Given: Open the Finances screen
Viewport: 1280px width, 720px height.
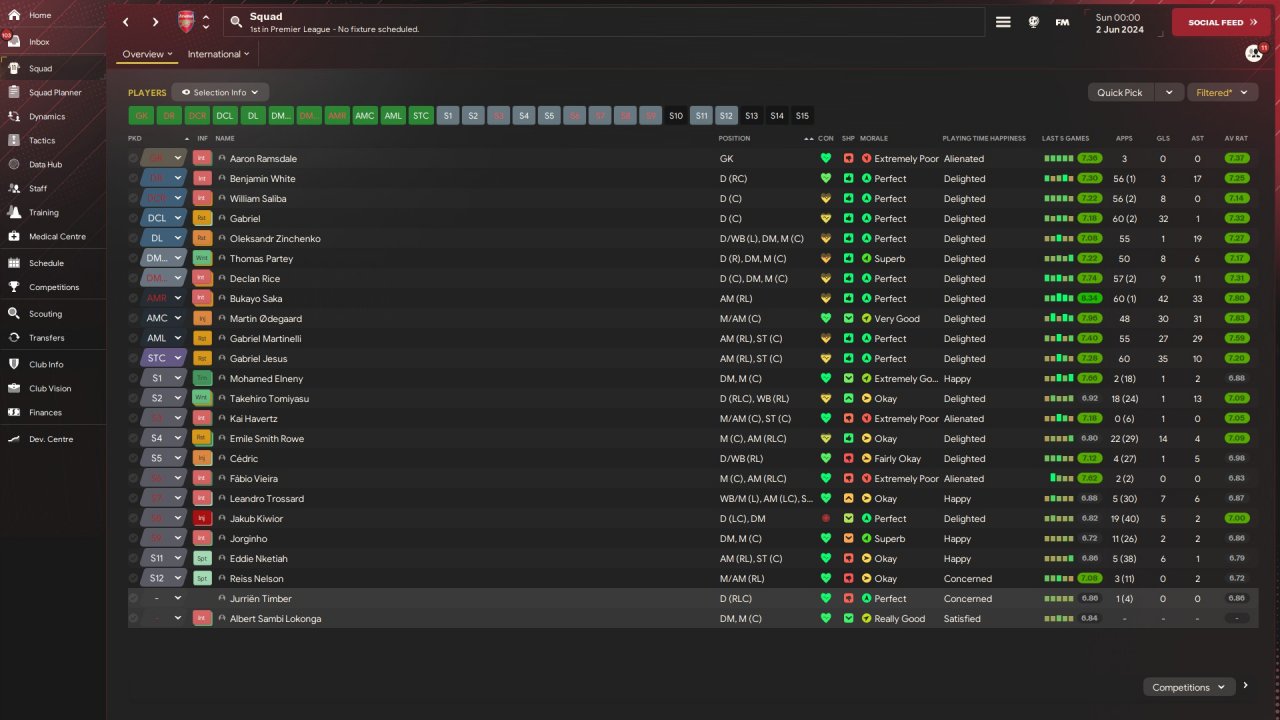Looking at the screenshot, I should [x=45, y=412].
